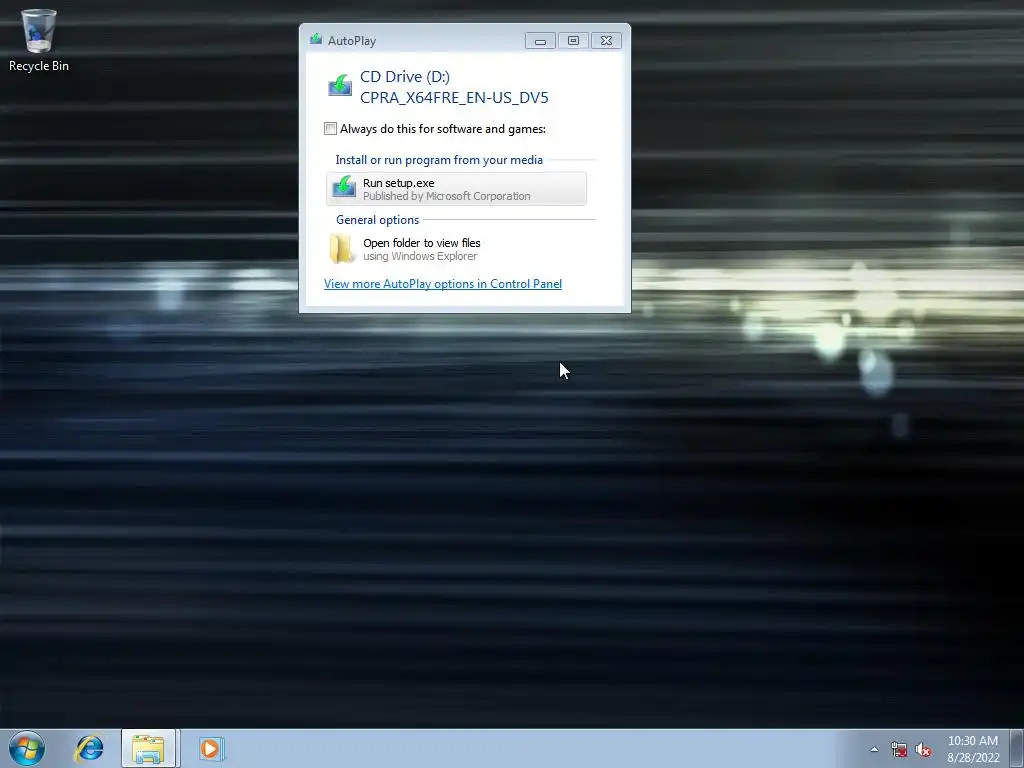This screenshot has width=1024, height=768.
Task: Click the CD Drive (D:) installer icon
Action: click(x=340, y=86)
